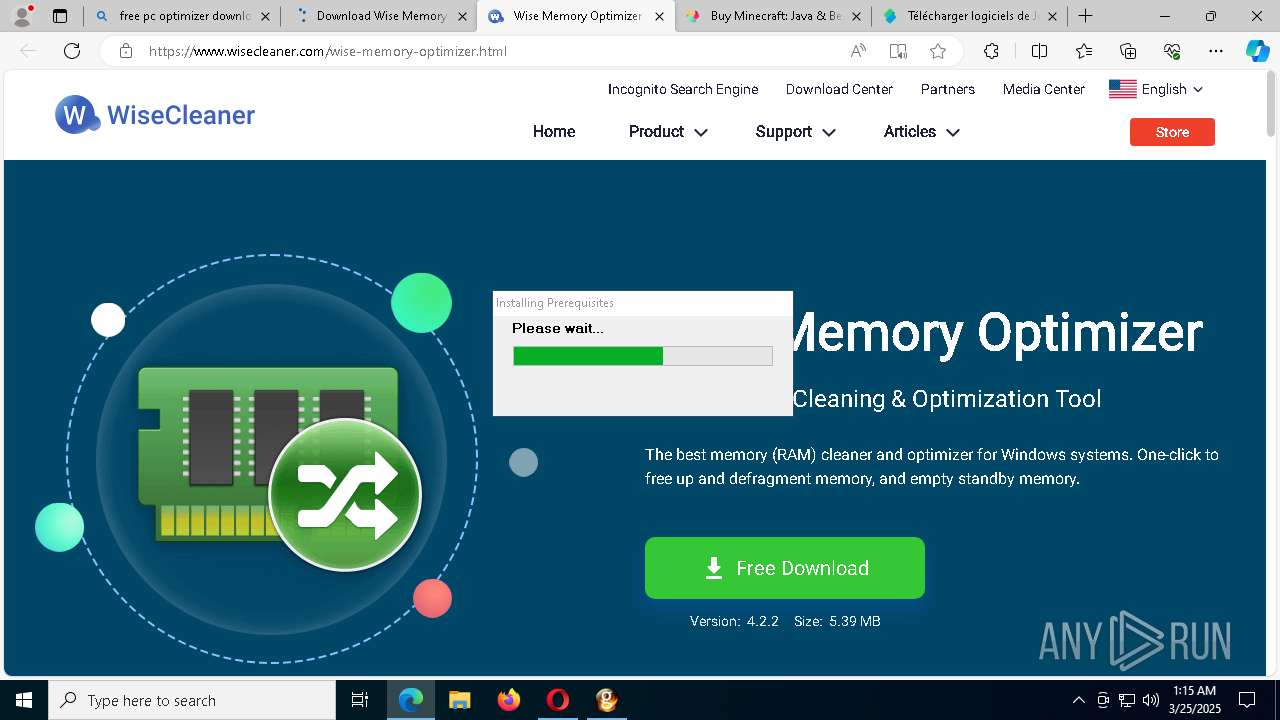Go to Download Center
The image size is (1280, 720).
839,89
